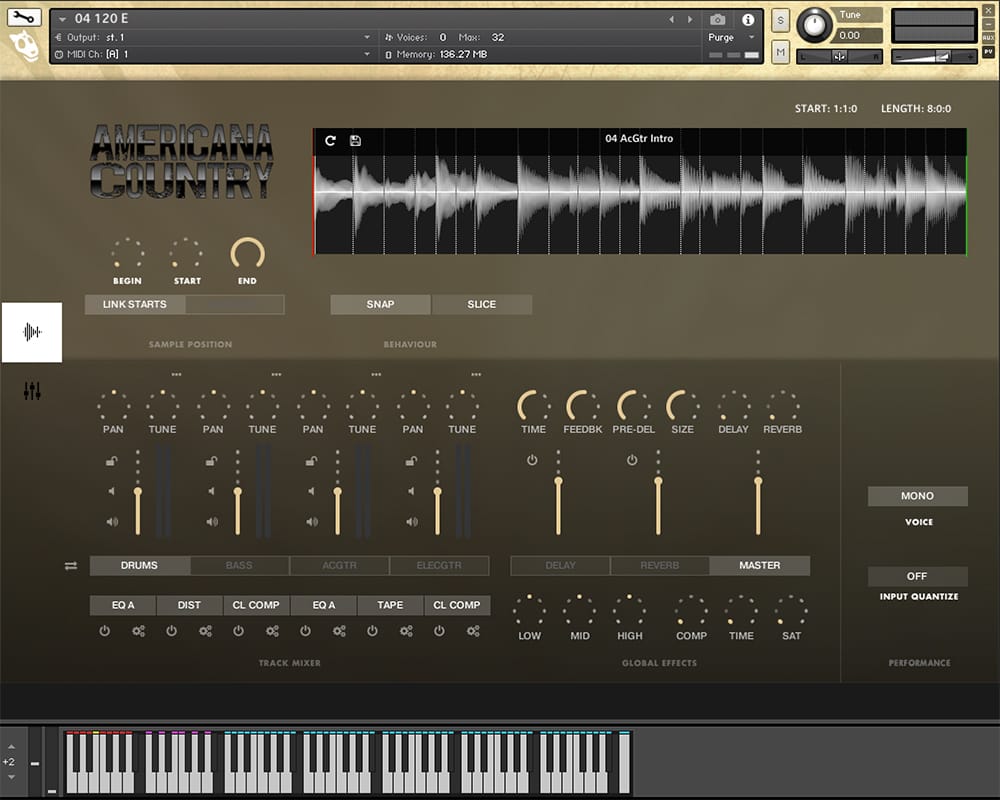
Task: Toggle the Delay power button
Action: (x=532, y=460)
